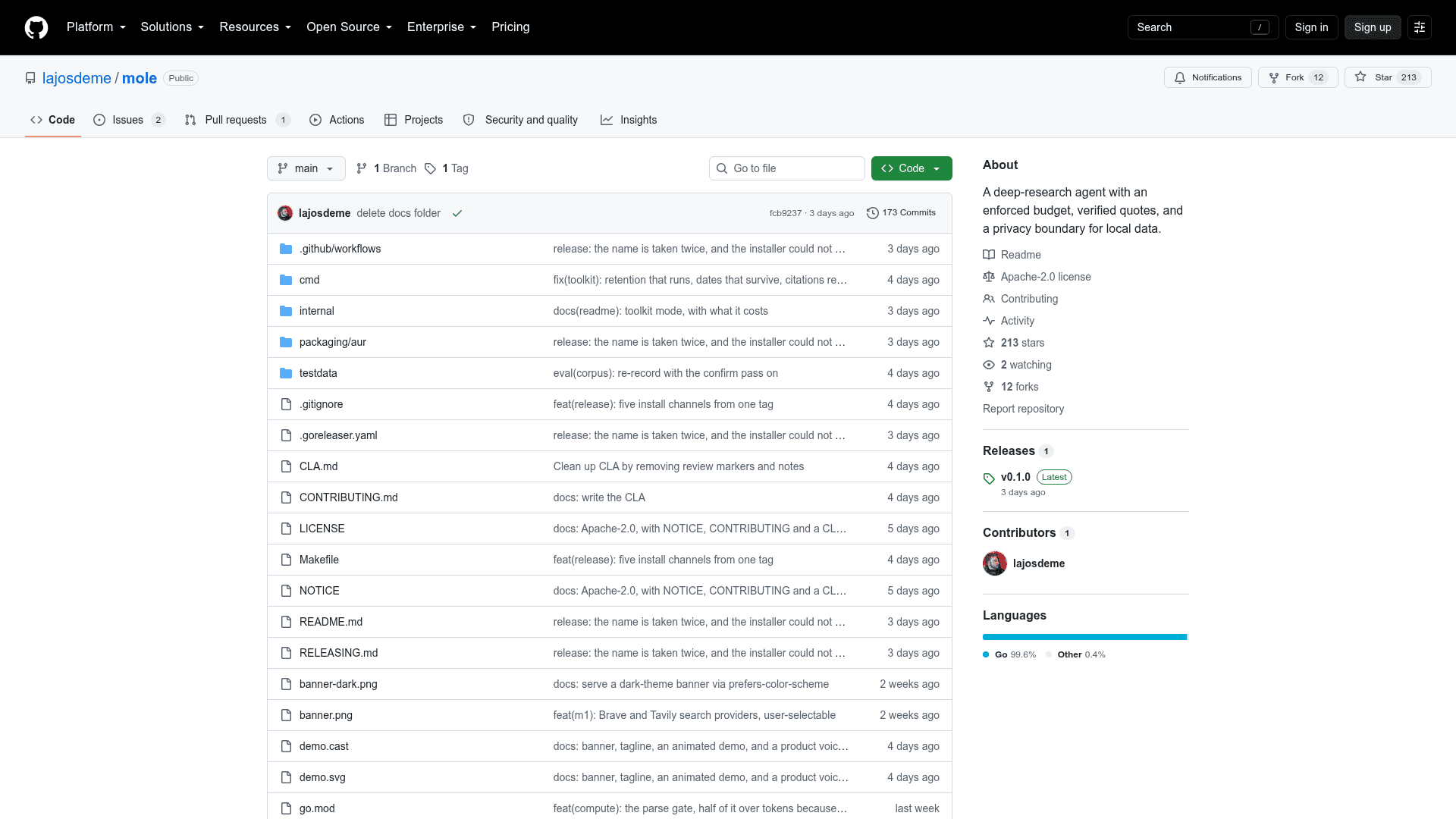Click the book icon beside Readme

[x=989, y=255]
